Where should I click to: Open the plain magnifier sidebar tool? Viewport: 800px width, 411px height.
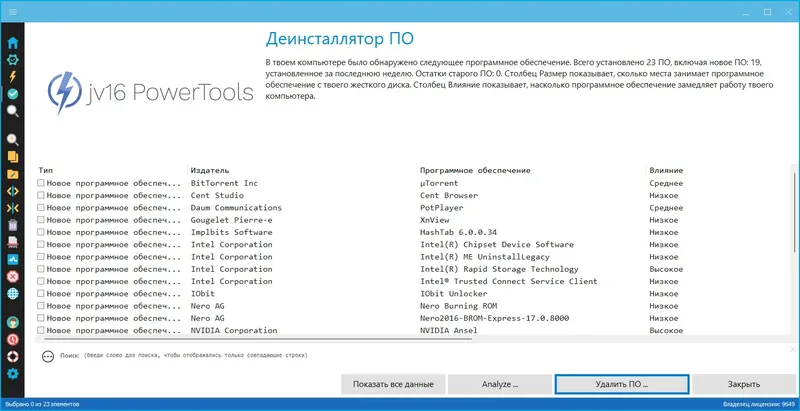13,111
